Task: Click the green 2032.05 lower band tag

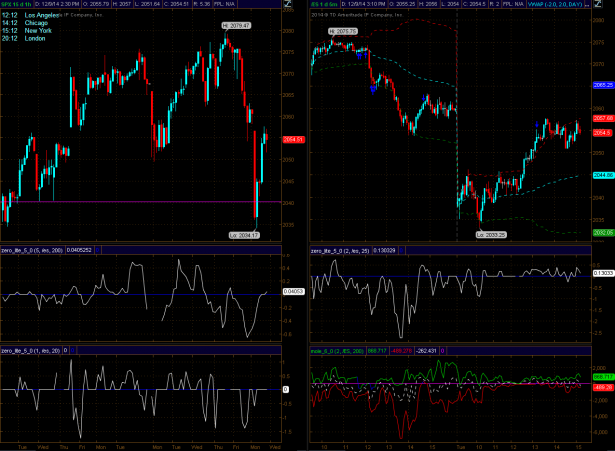Action: point(603,232)
